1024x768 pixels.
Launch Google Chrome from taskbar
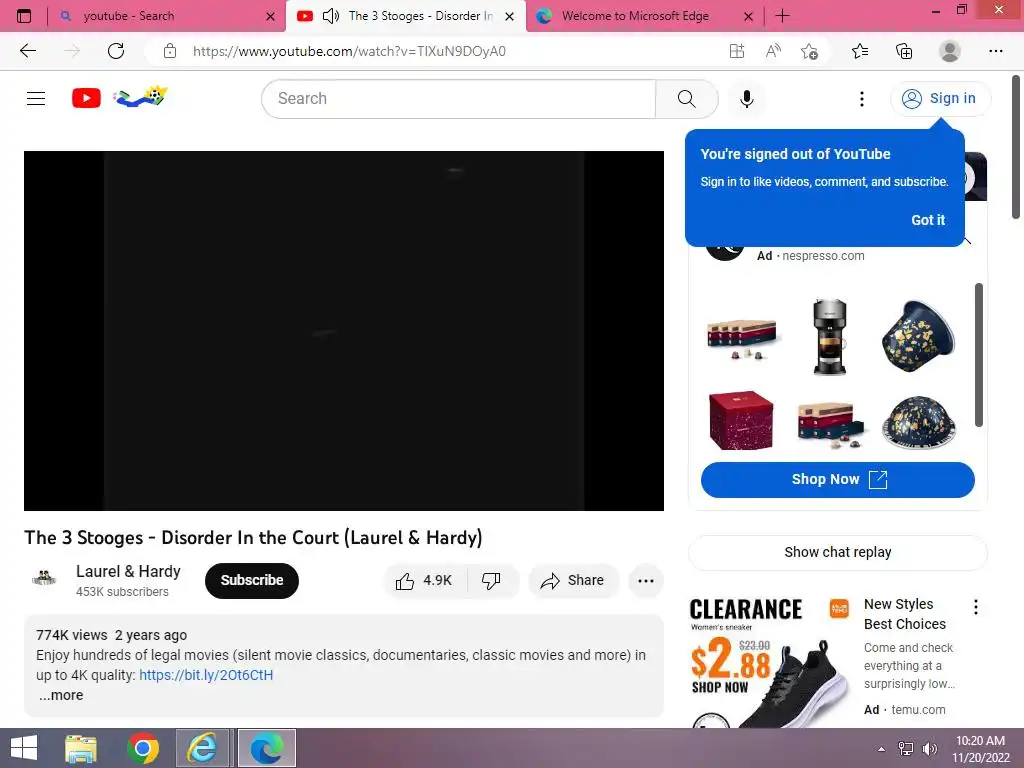pos(143,748)
